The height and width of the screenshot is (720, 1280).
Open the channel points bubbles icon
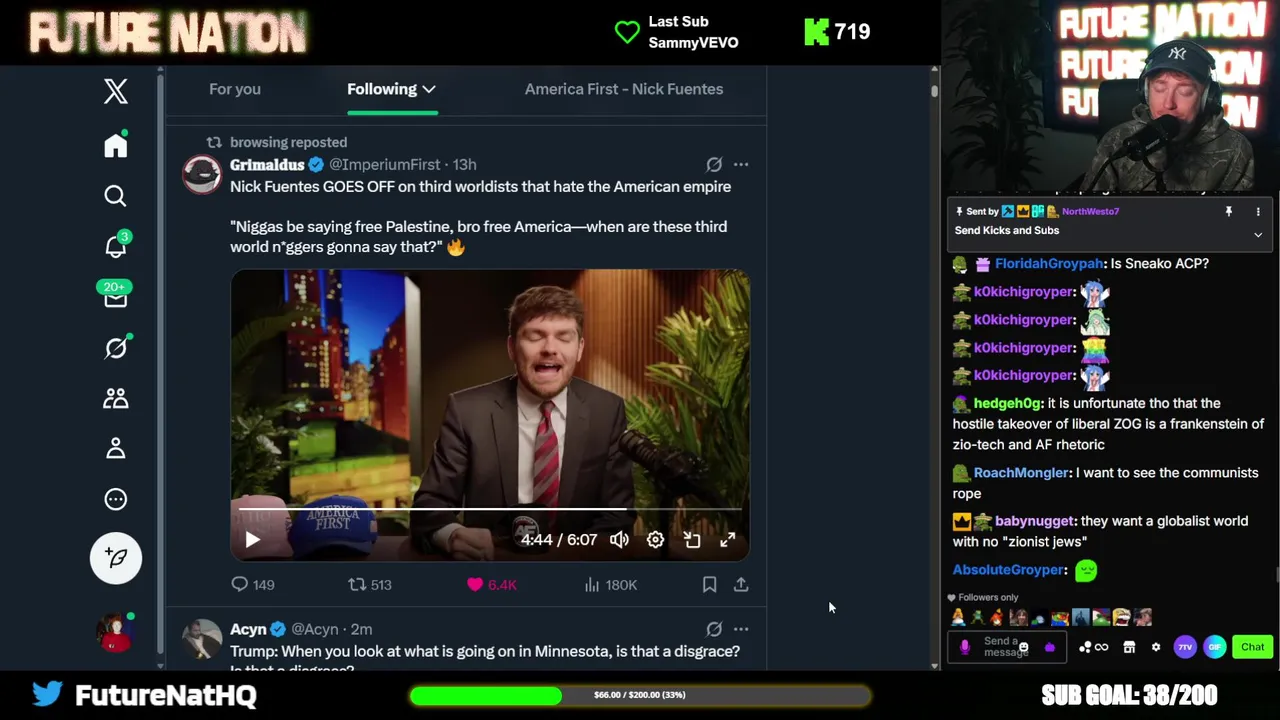[x=1085, y=647]
